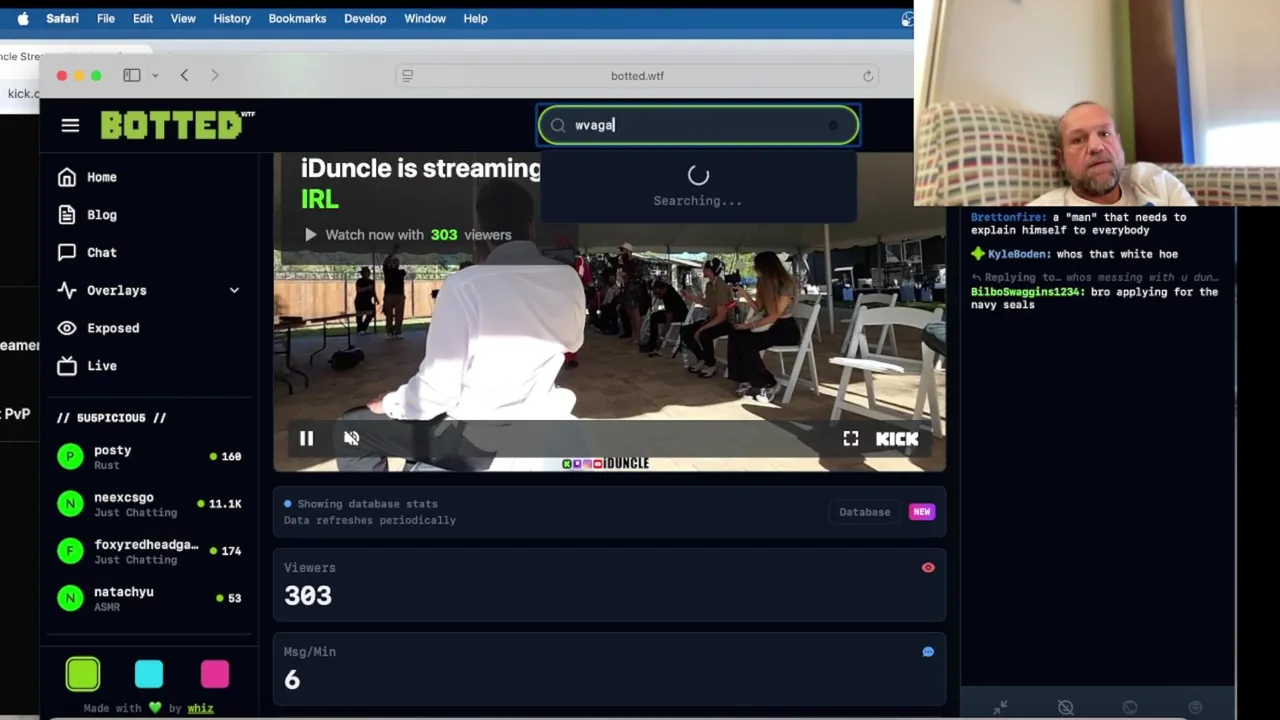Image resolution: width=1280 pixels, height=720 pixels.
Task: Open the Window menu
Action: (x=425, y=18)
